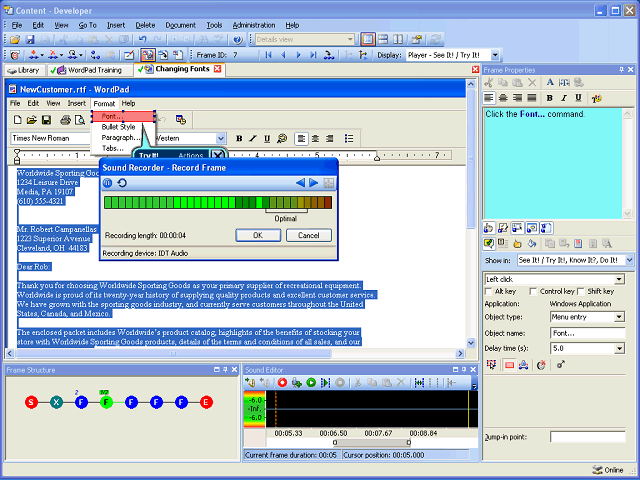Open the Details view dropdown

(350, 40)
